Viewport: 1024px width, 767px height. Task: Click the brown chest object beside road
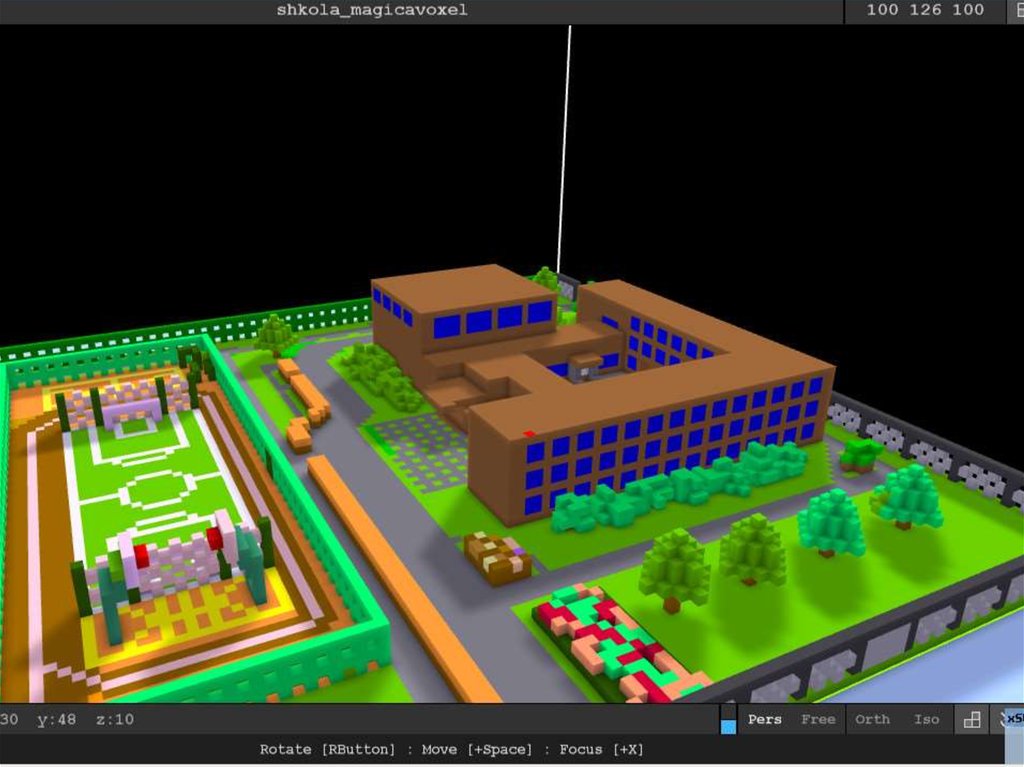coord(497,557)
